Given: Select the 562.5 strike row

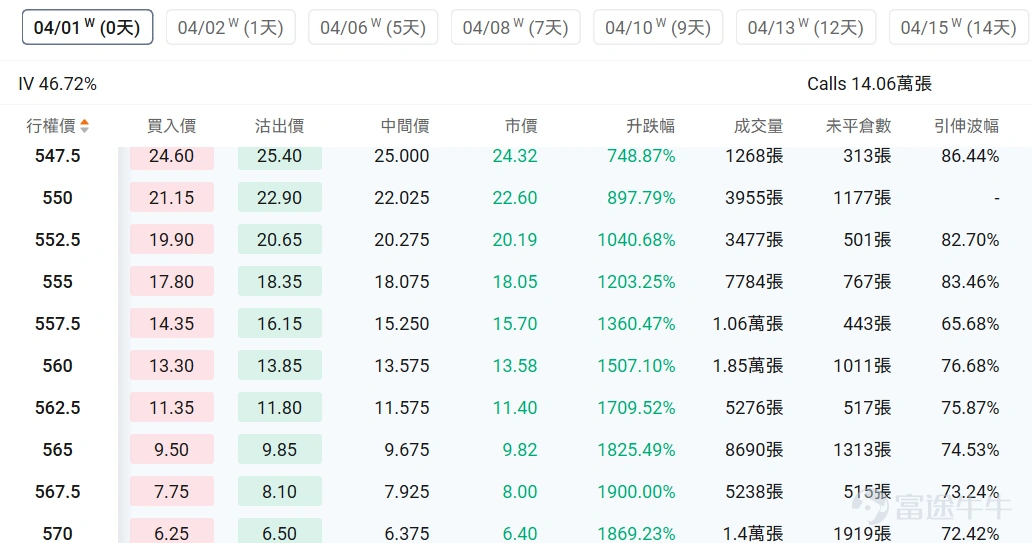Looking at the screenshot, I should click(x=516, y=408).
